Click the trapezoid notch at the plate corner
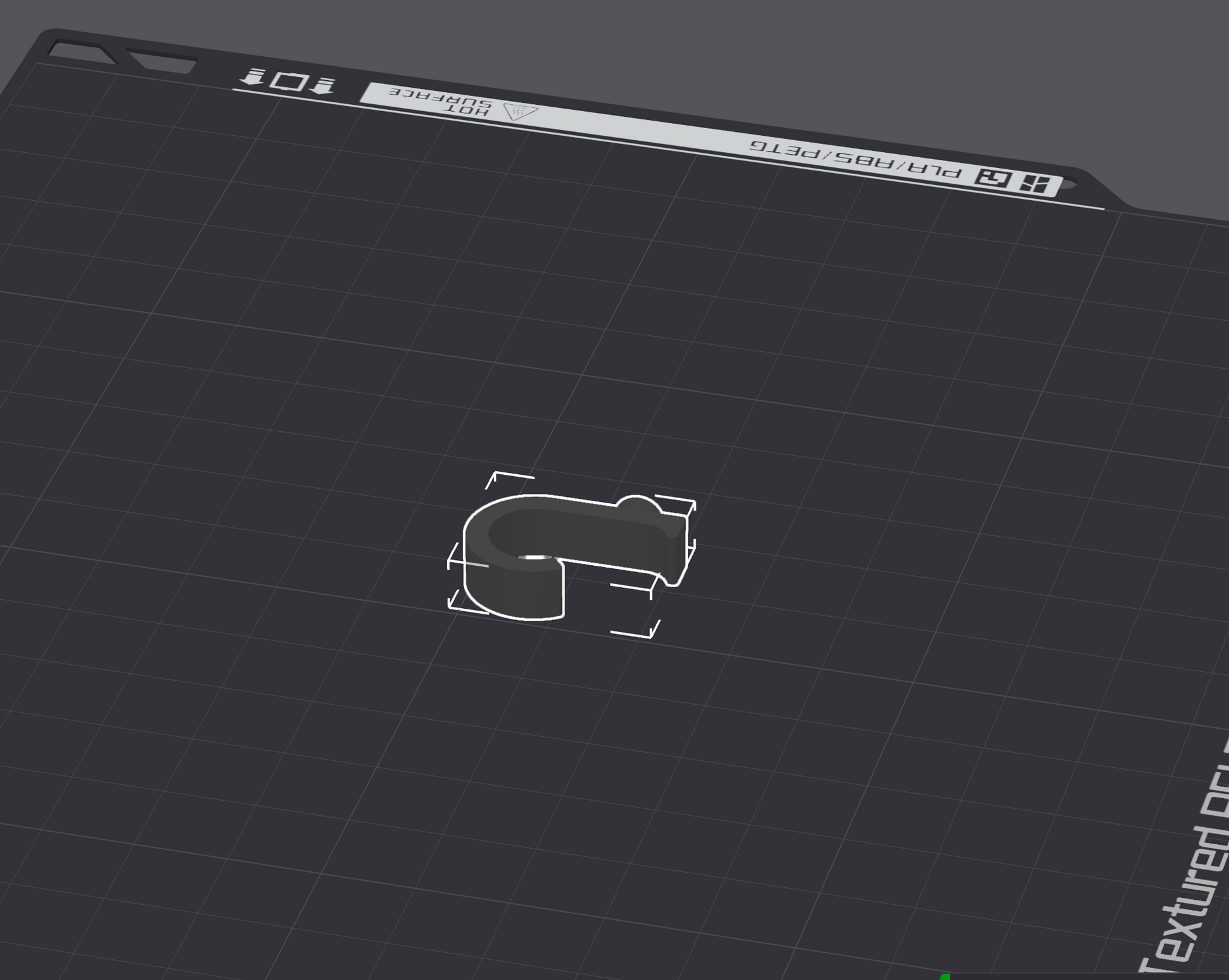This screenshot has width=1229, height=980. (82, 52)
